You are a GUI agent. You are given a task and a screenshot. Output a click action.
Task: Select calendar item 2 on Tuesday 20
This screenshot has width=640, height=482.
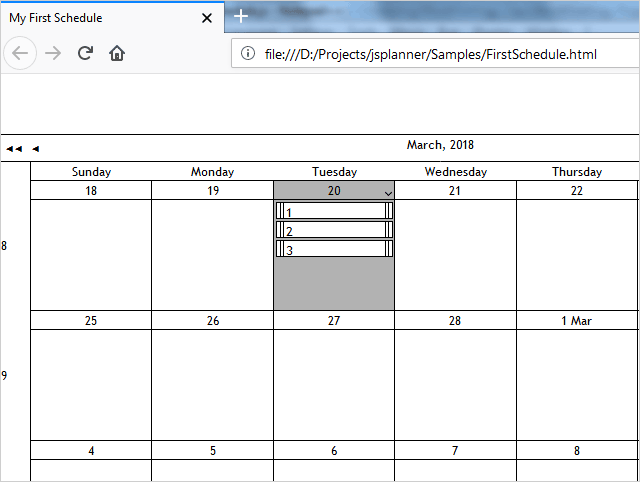click(x=334, y=230)
